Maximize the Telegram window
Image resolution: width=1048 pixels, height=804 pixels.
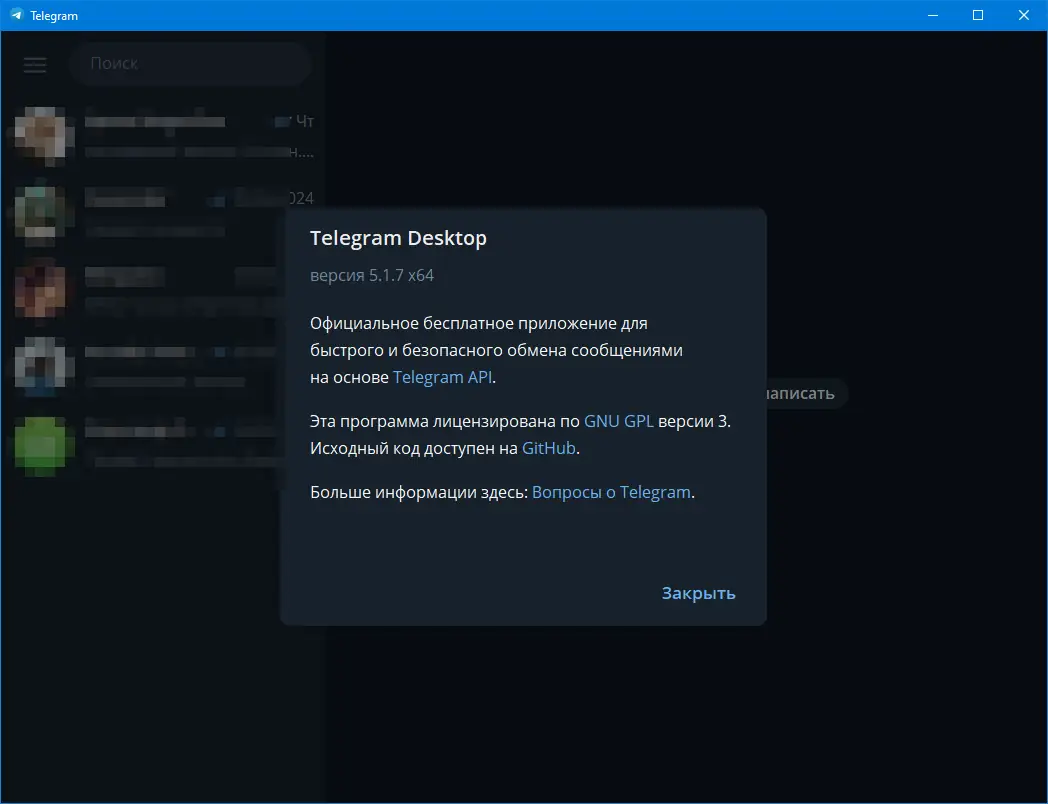pos(978,15)
